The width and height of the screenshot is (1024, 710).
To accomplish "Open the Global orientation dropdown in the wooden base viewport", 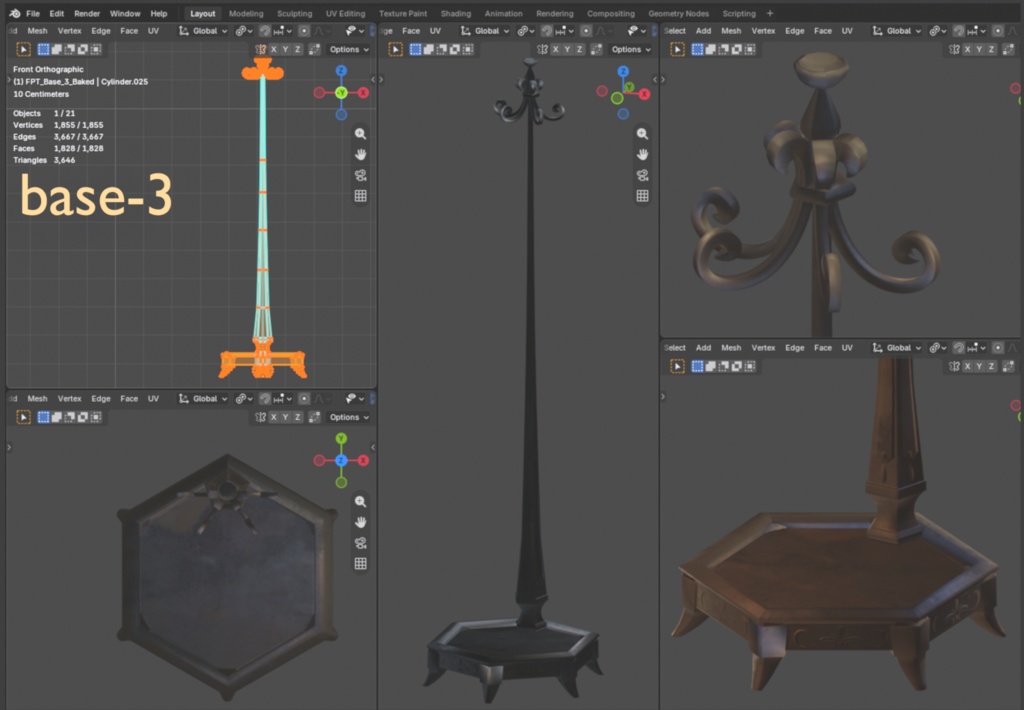I will (x=897, y=348).
